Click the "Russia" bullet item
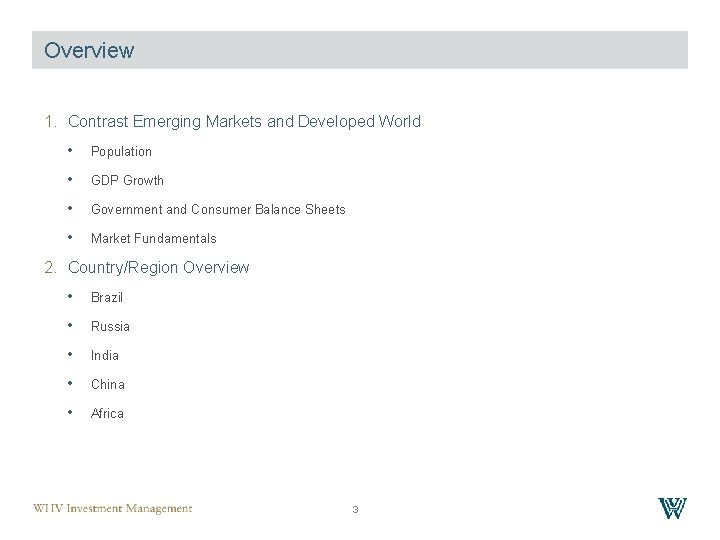Viewport: 720px width, 540px height. pos(110,327)
